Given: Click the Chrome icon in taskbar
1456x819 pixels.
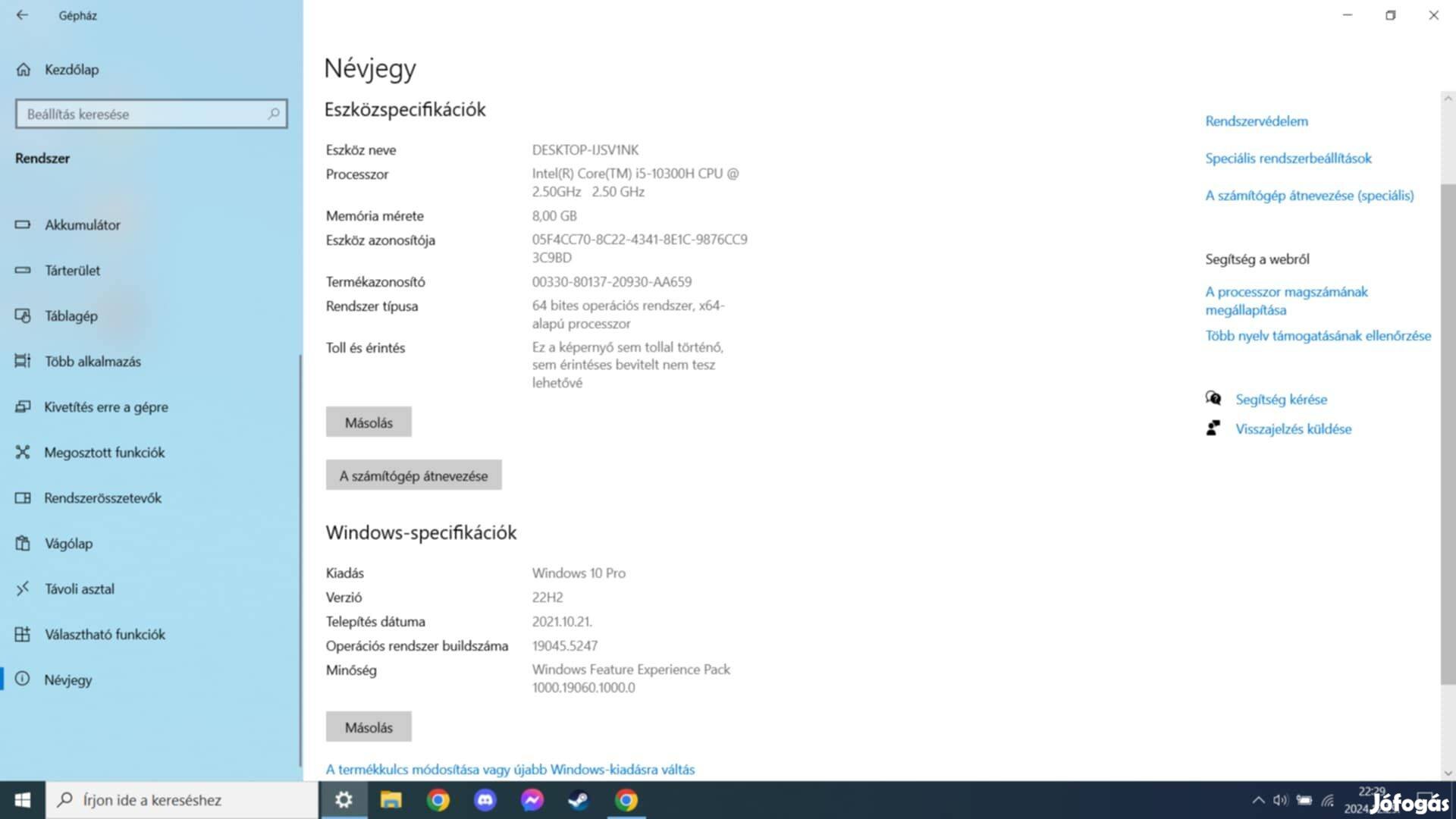Looking at the screenshot, I should coord(438,800).
